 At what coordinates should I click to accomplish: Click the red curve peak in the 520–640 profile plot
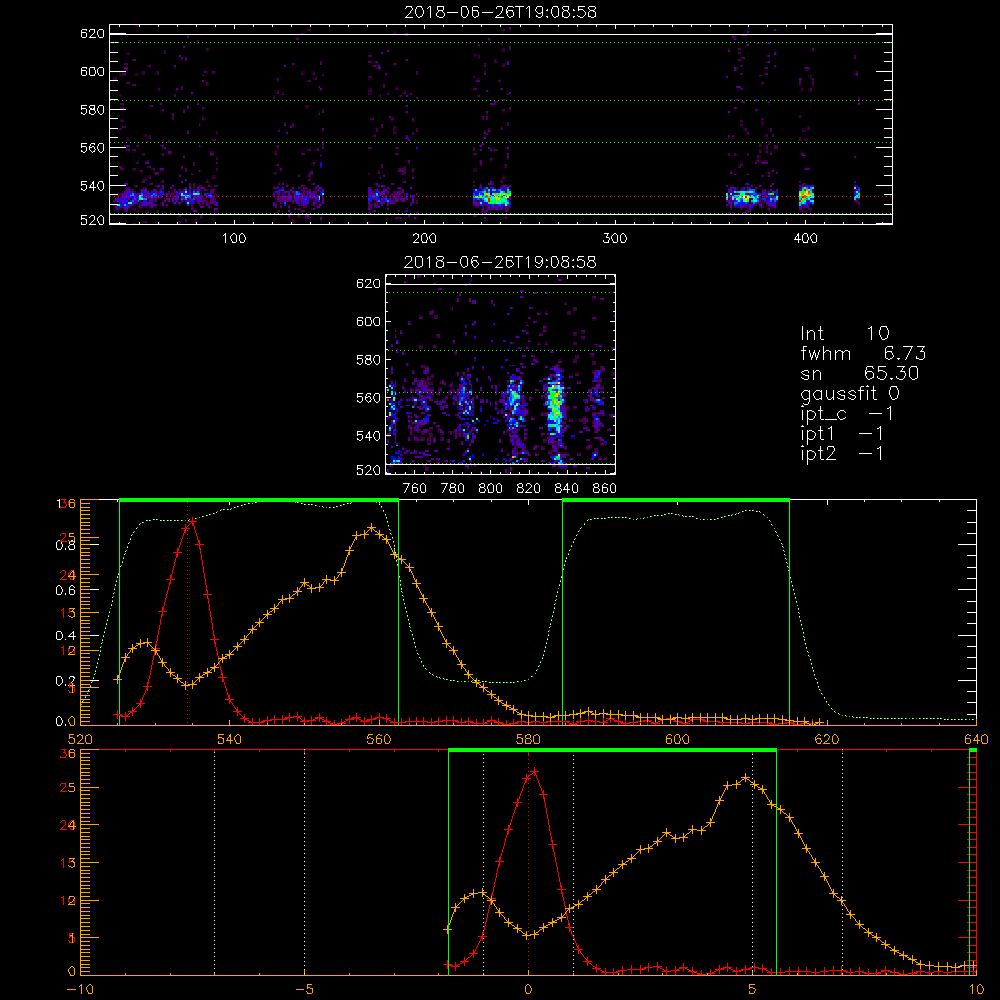(x=191, y=521)
